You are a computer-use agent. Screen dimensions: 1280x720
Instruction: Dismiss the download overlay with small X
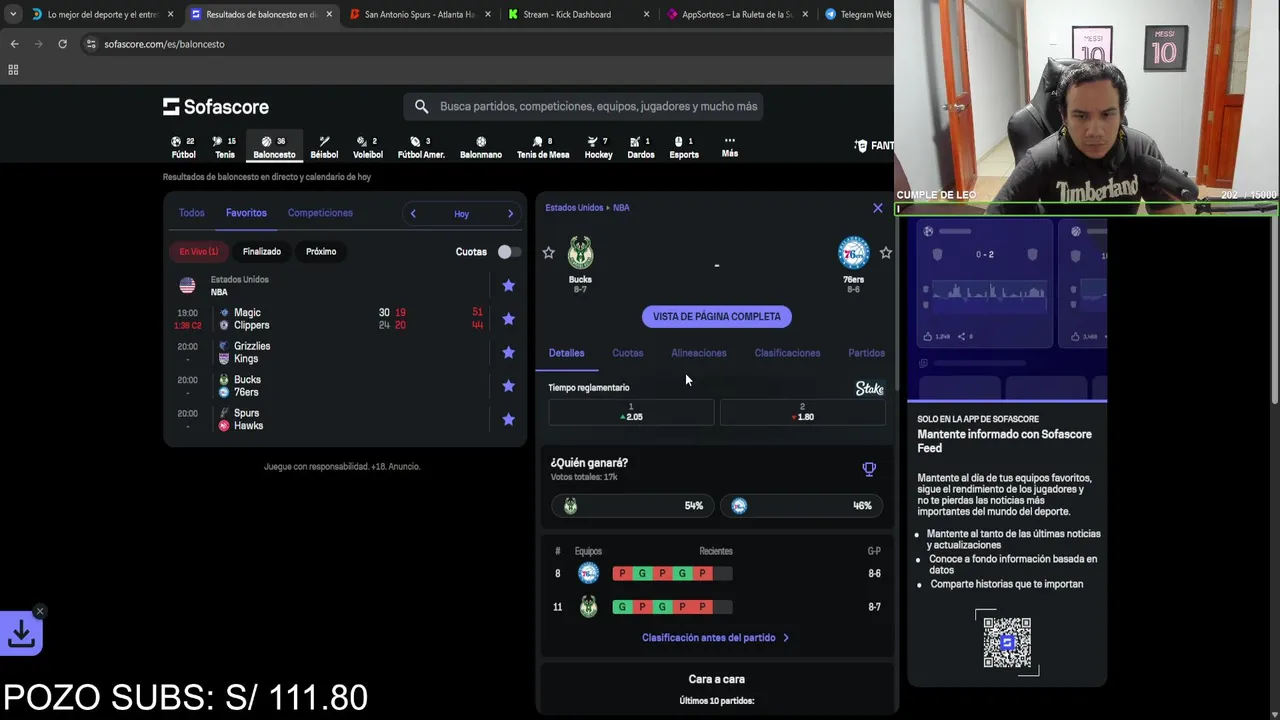click(40, 611)
